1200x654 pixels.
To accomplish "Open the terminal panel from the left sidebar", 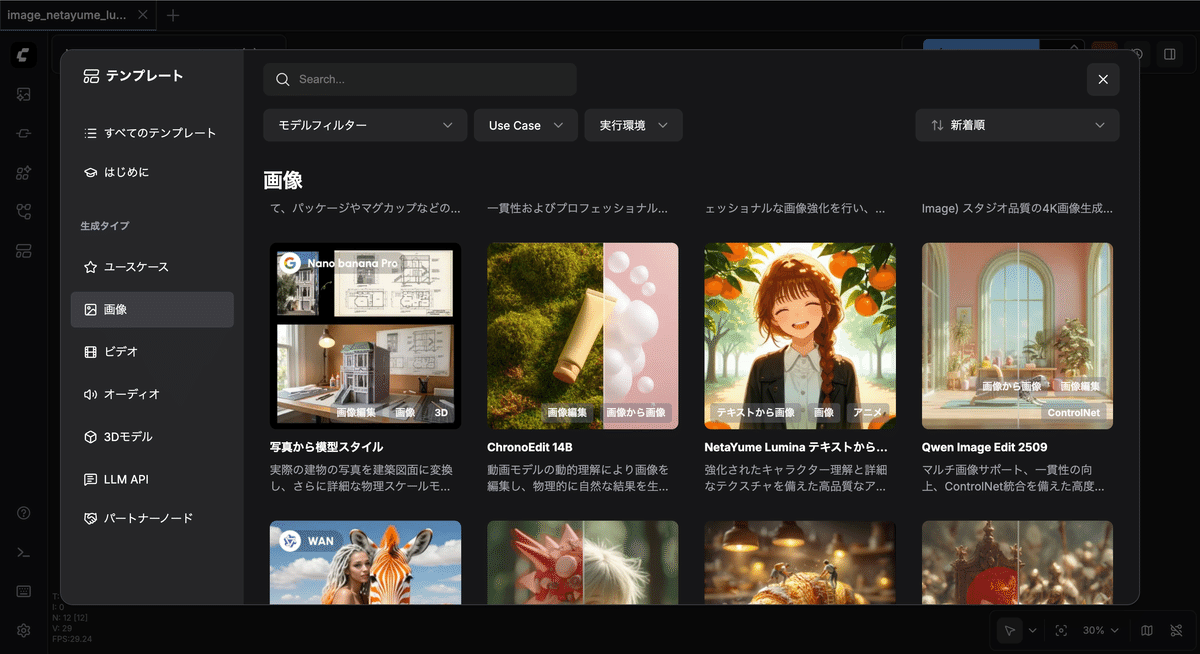I will coord(23,552).
